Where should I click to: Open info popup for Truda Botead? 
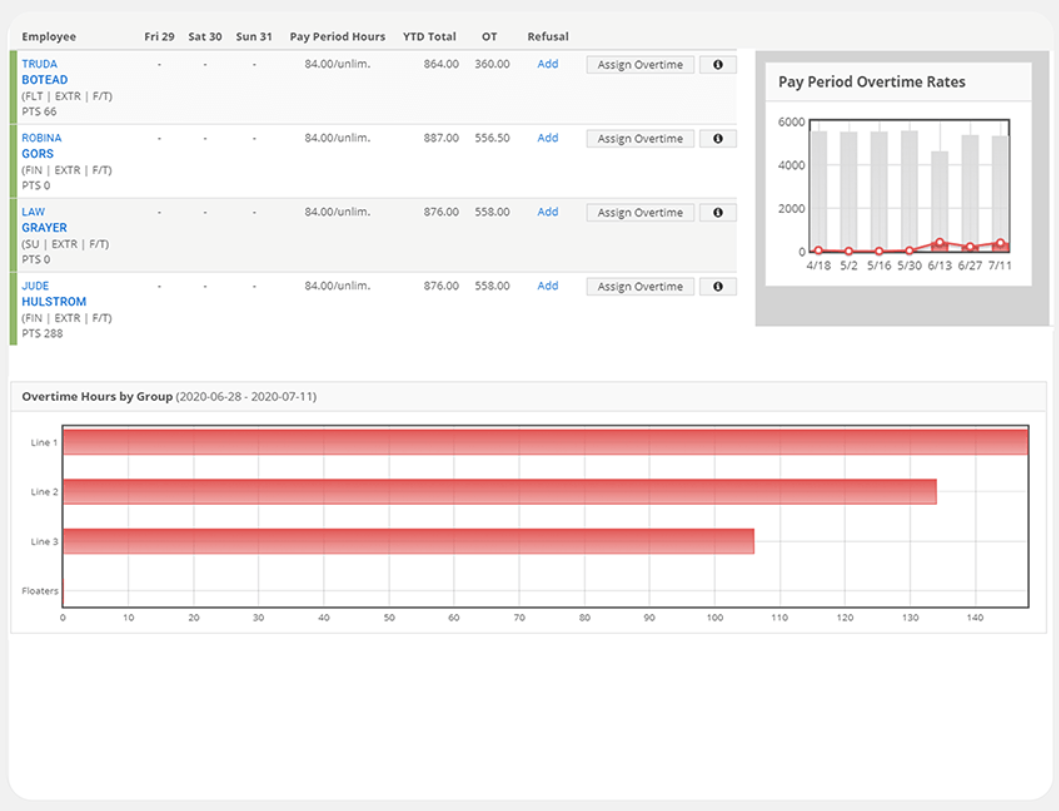click(x=718, y=64)
